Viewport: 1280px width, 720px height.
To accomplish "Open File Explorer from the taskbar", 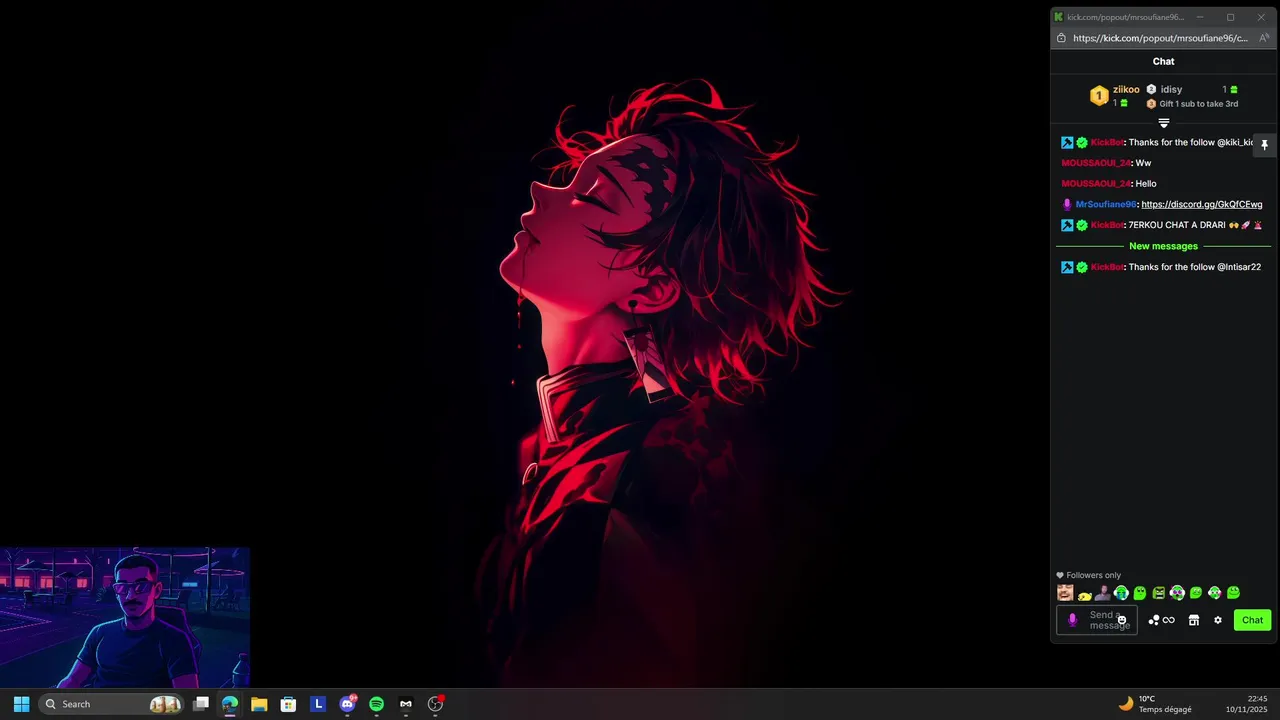I will tap(259, 704).
